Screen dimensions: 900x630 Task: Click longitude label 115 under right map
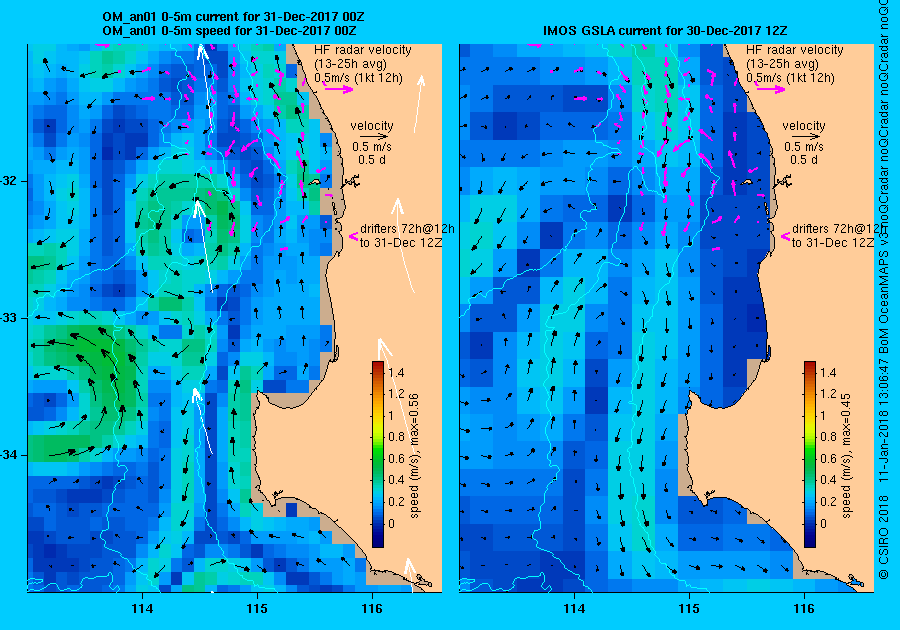pos(688,609)
